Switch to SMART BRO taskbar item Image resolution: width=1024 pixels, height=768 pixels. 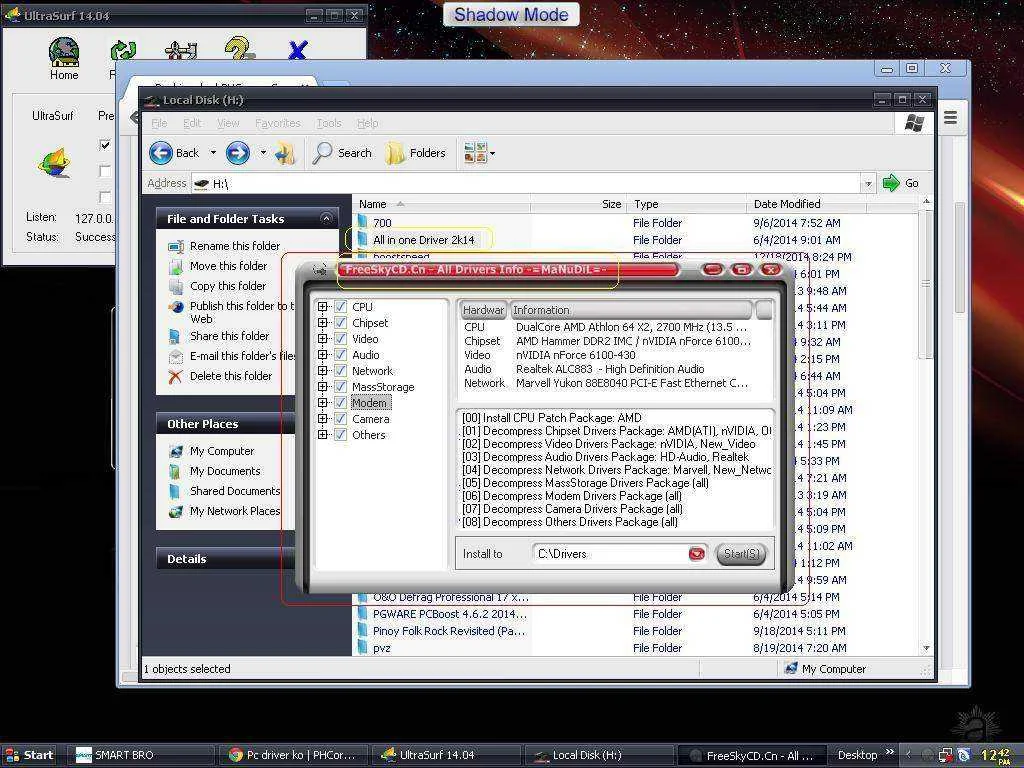tap(141, 755)
